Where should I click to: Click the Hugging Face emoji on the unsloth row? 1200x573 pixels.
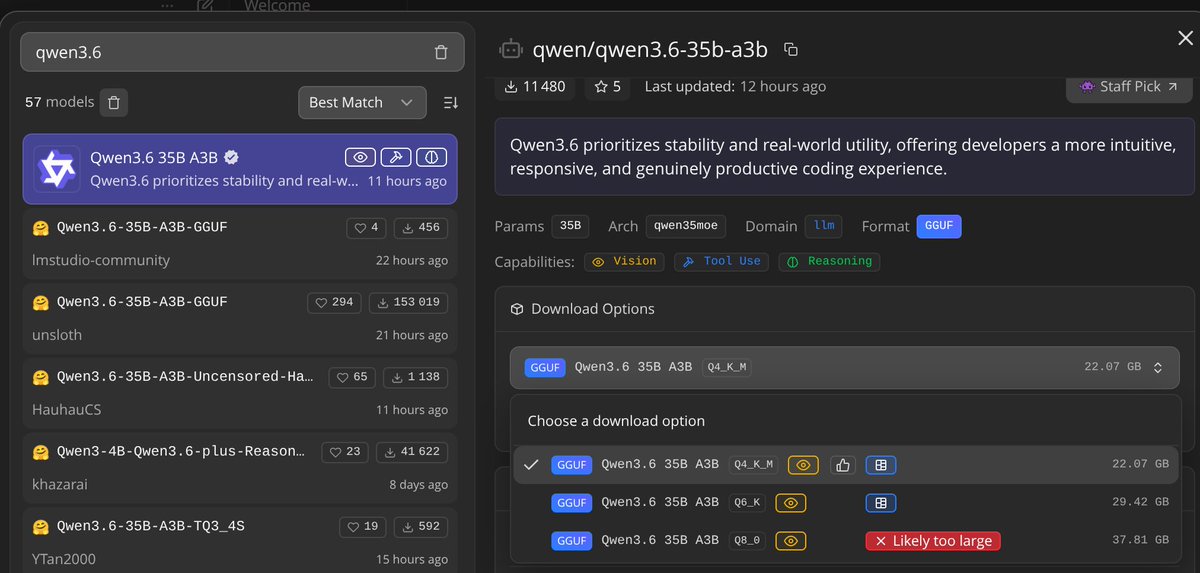pyautogui.click(x=41, y=302)
